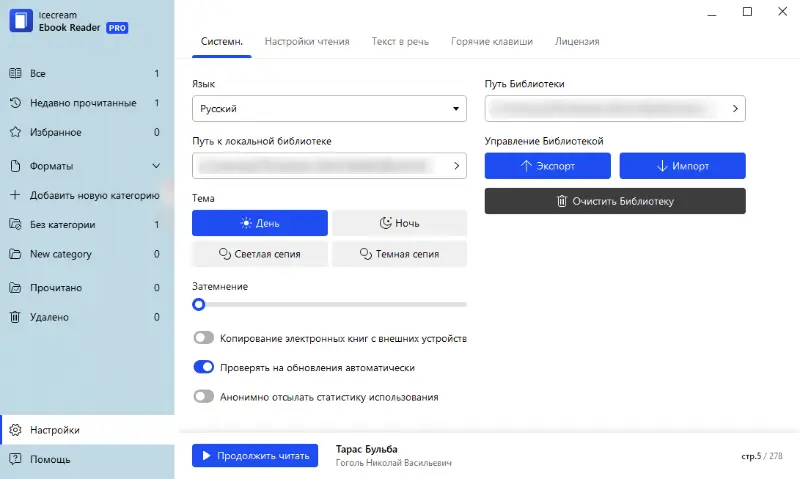Click the trash icon on Очистить Библиотеку

(562, 201)
